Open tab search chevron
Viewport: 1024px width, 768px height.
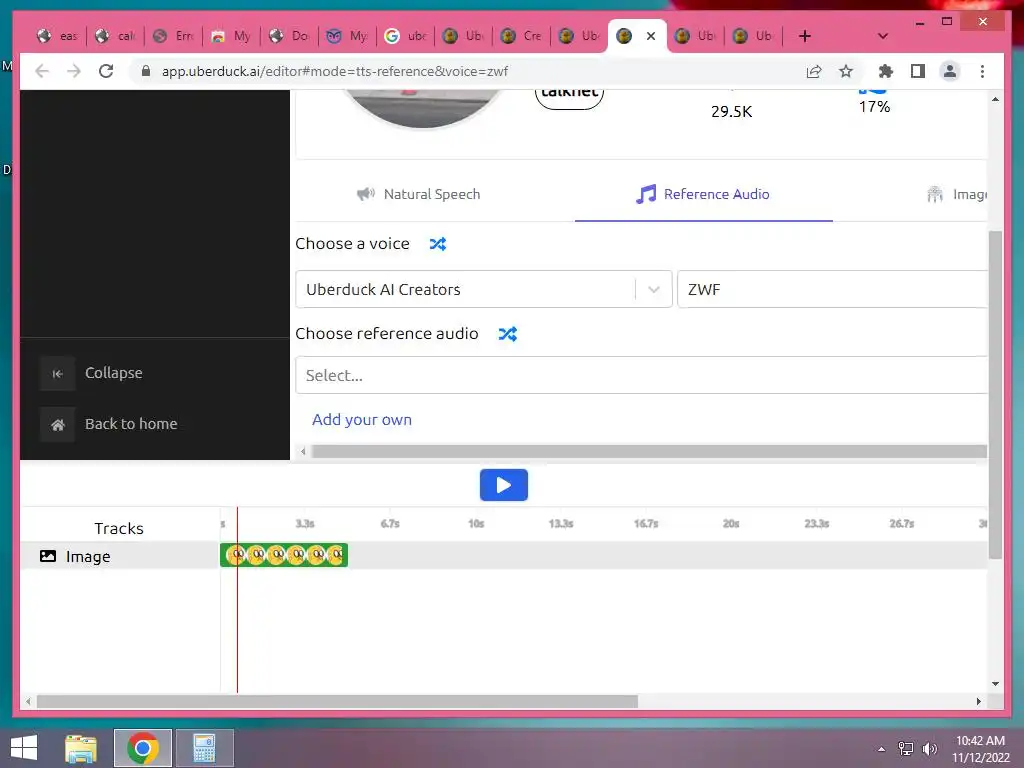tap(882, 37)
